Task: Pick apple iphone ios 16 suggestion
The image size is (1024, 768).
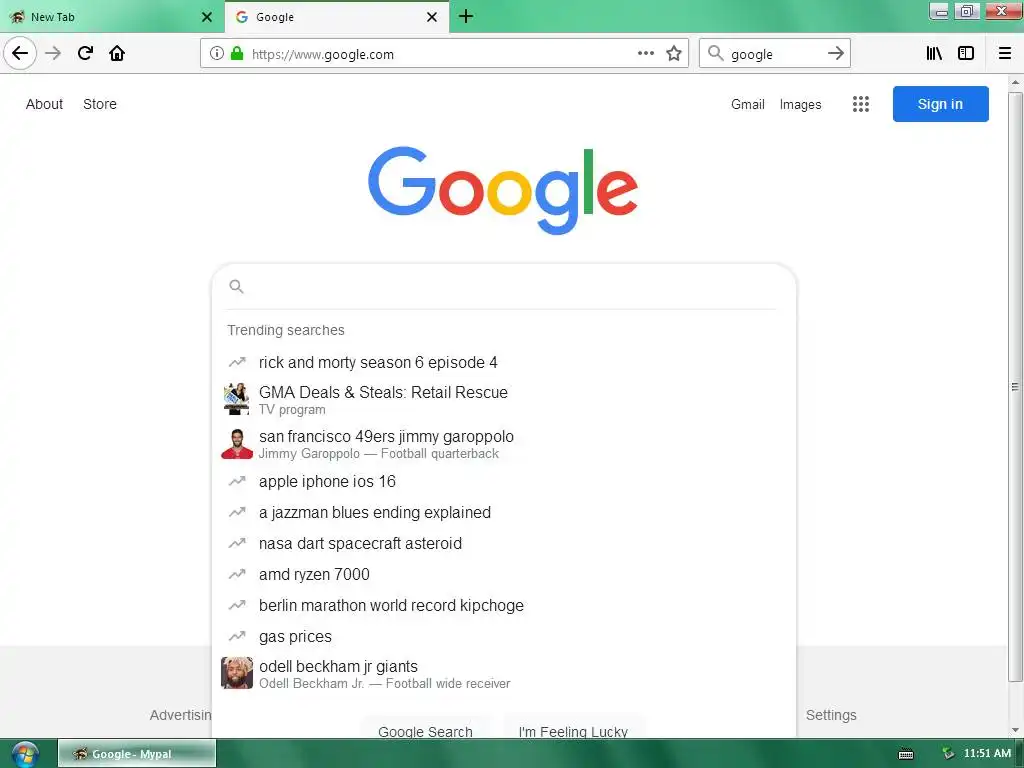Action: (504, 481)
